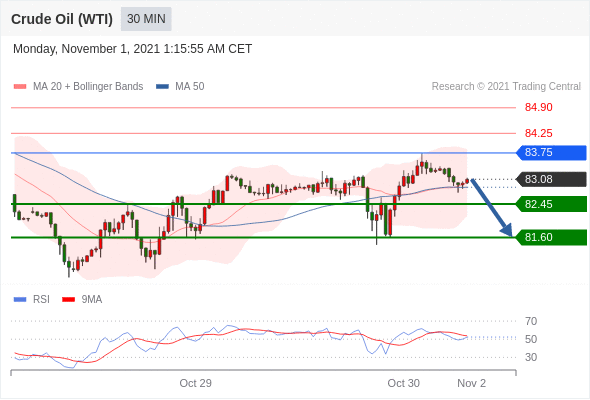Toggle the MA 20 + Bollinger Bands legend
The height and width of the screenshot is (400, 590).
coord(78,87)
